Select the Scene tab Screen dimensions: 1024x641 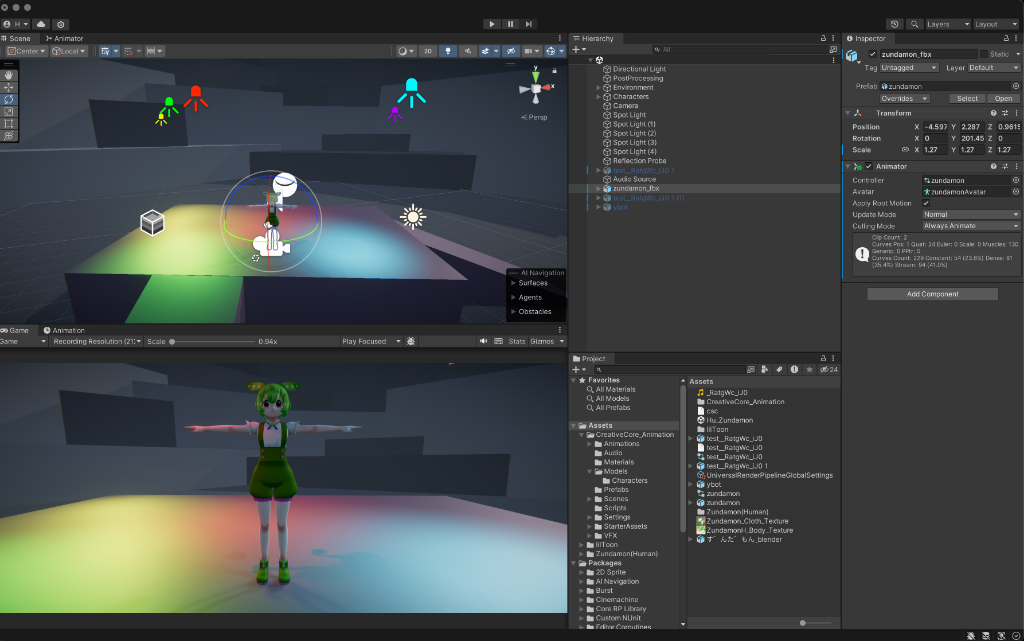tap(16, 39)
